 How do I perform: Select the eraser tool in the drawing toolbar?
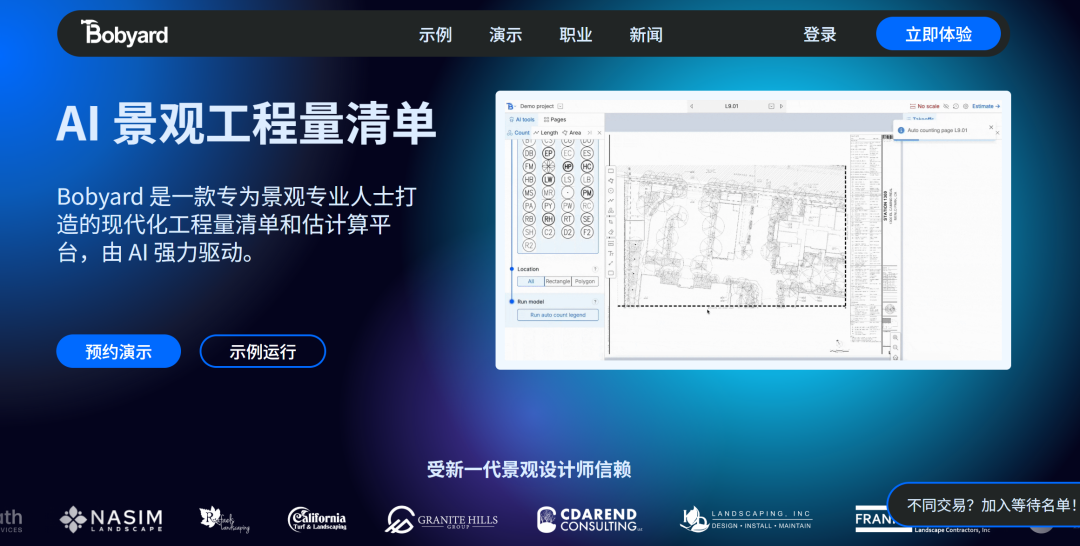(611, 232)
